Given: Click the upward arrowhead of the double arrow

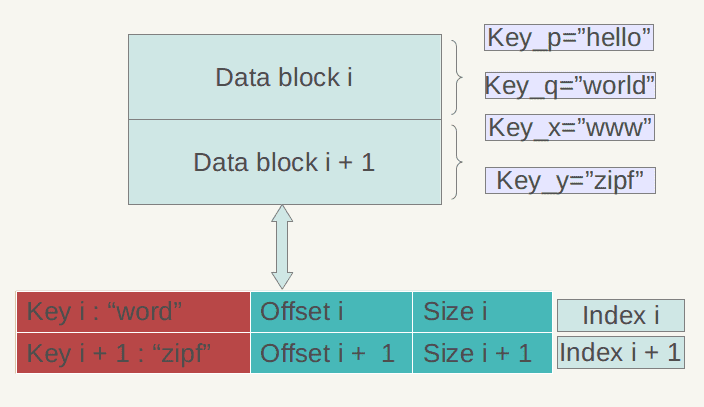Looking at the screenshot, I should [282, 214].
